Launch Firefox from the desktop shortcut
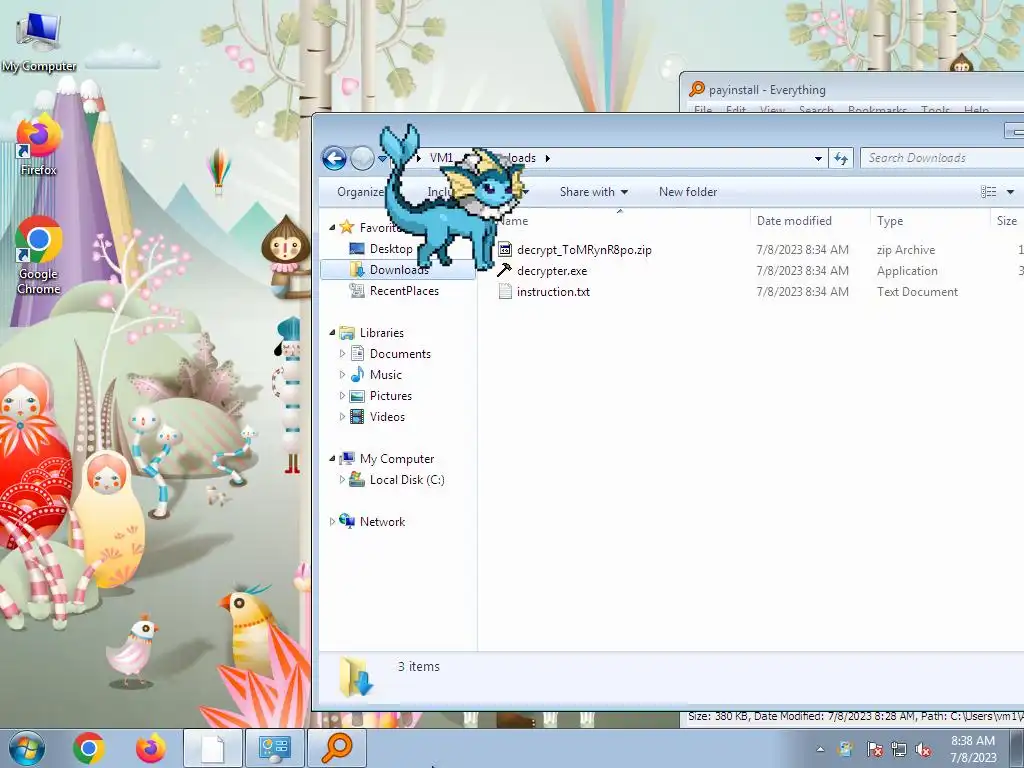Screen dimensions: 1024x768 point(39,145)
